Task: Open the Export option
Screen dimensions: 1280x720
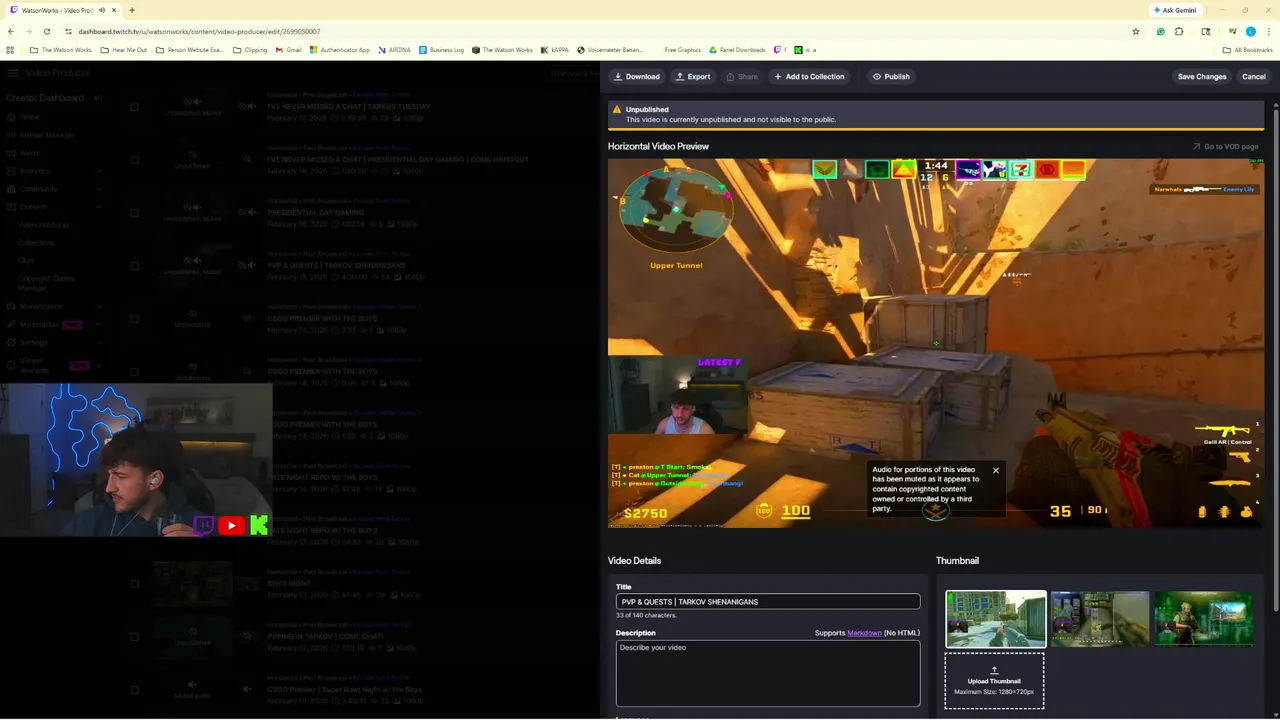Action: pyautogui.click(x=693, y=76)
